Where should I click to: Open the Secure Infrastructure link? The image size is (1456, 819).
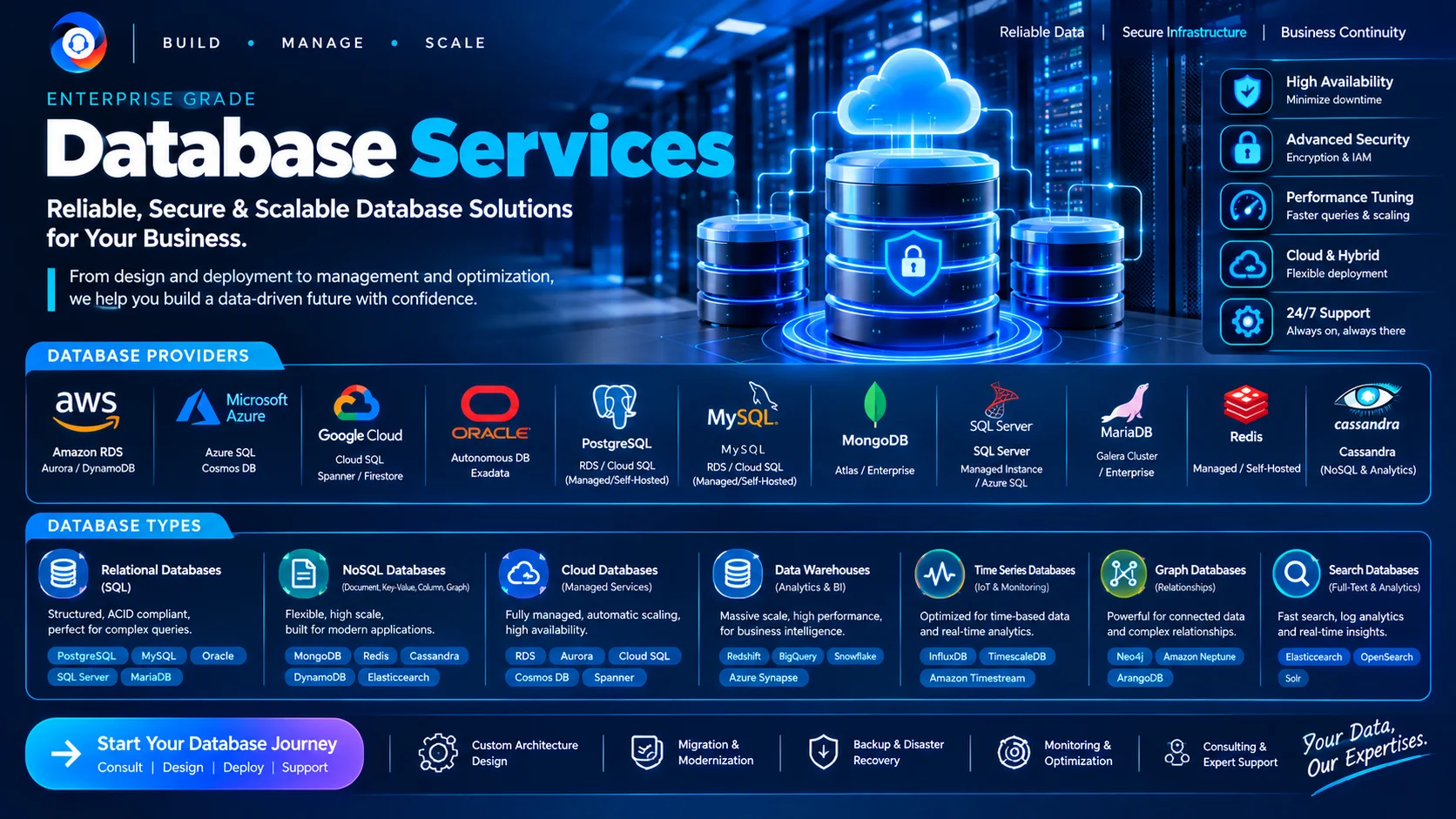[x=1184, y=32]
